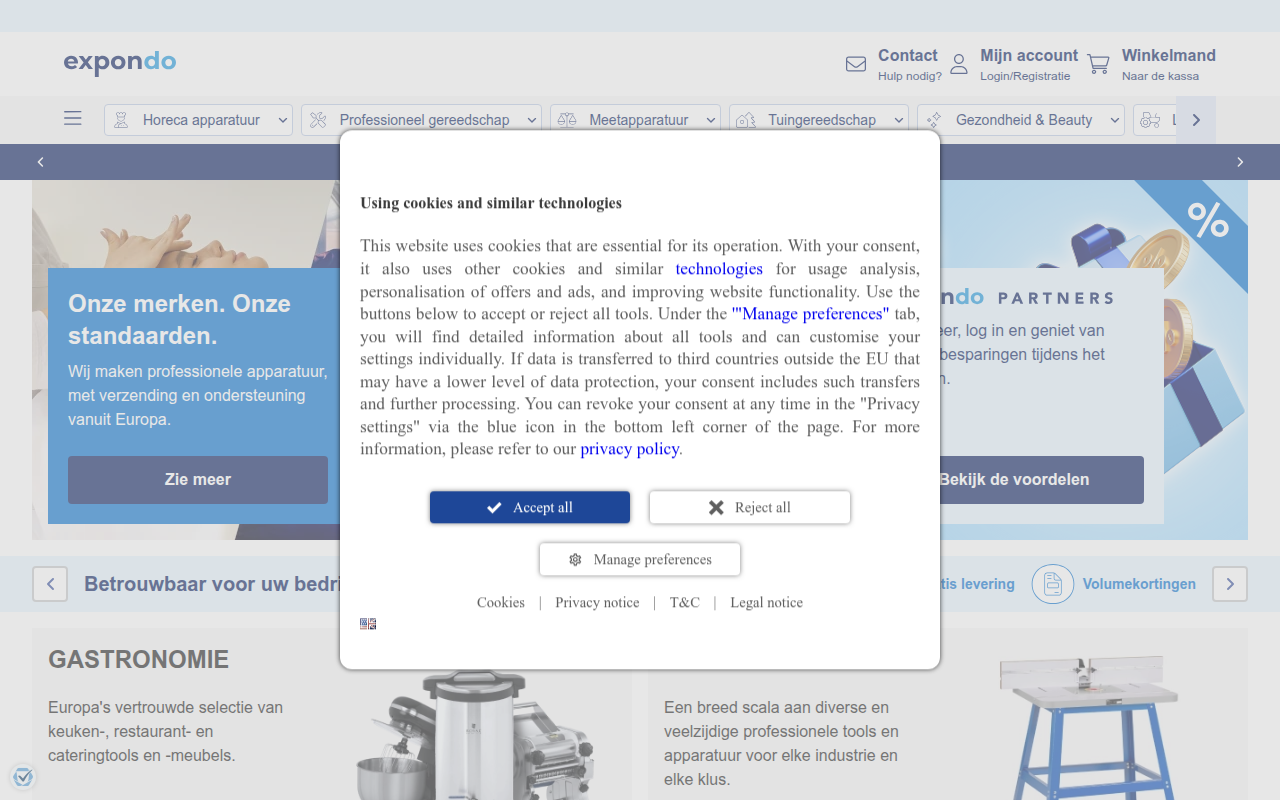
Task: Open the T&C link
Action: tap(685, 602)
